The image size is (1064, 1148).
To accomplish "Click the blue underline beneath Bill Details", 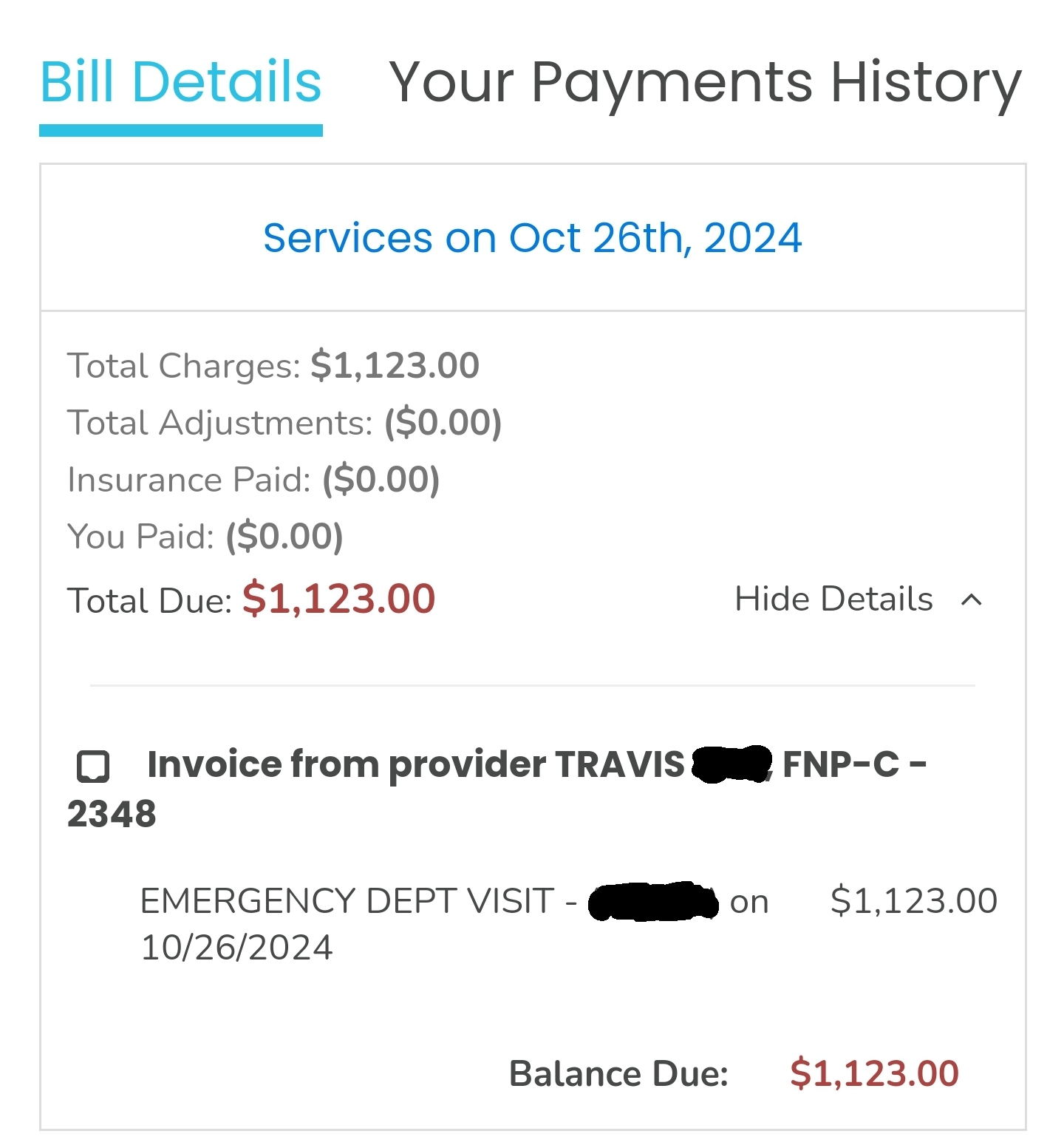I will click(x=181, y=131).
